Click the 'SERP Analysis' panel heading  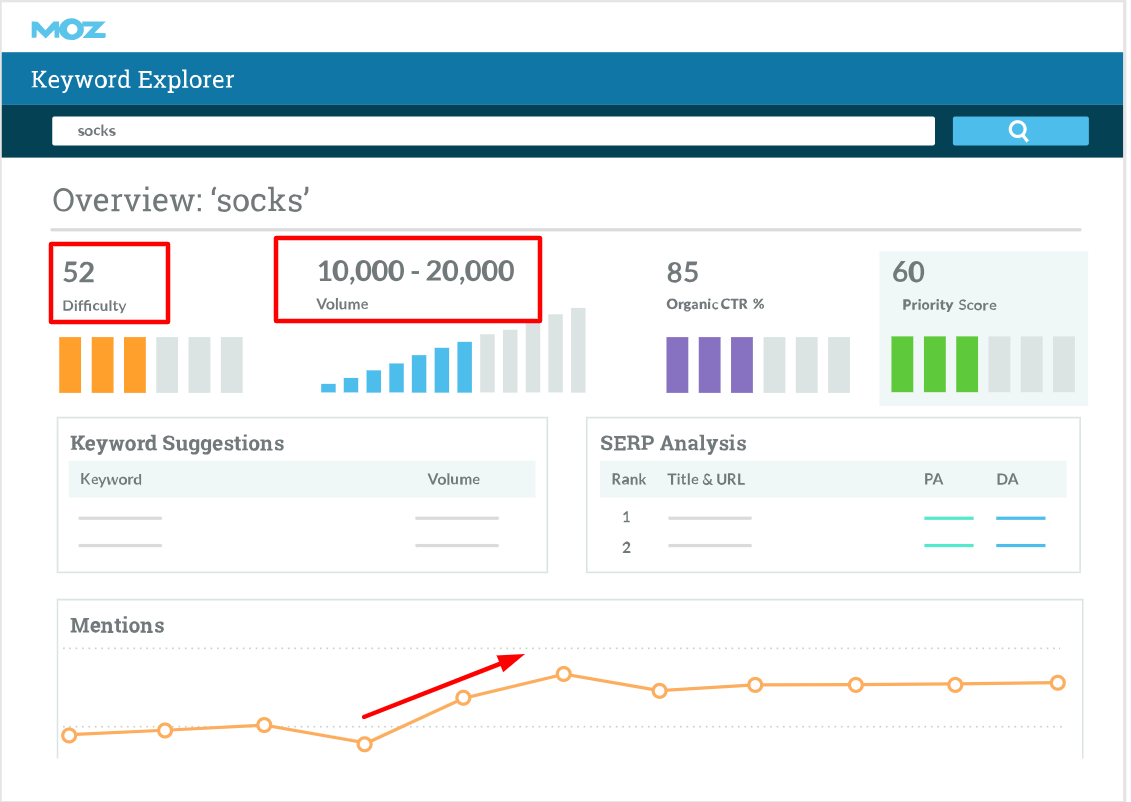click(x=673, y=444)
